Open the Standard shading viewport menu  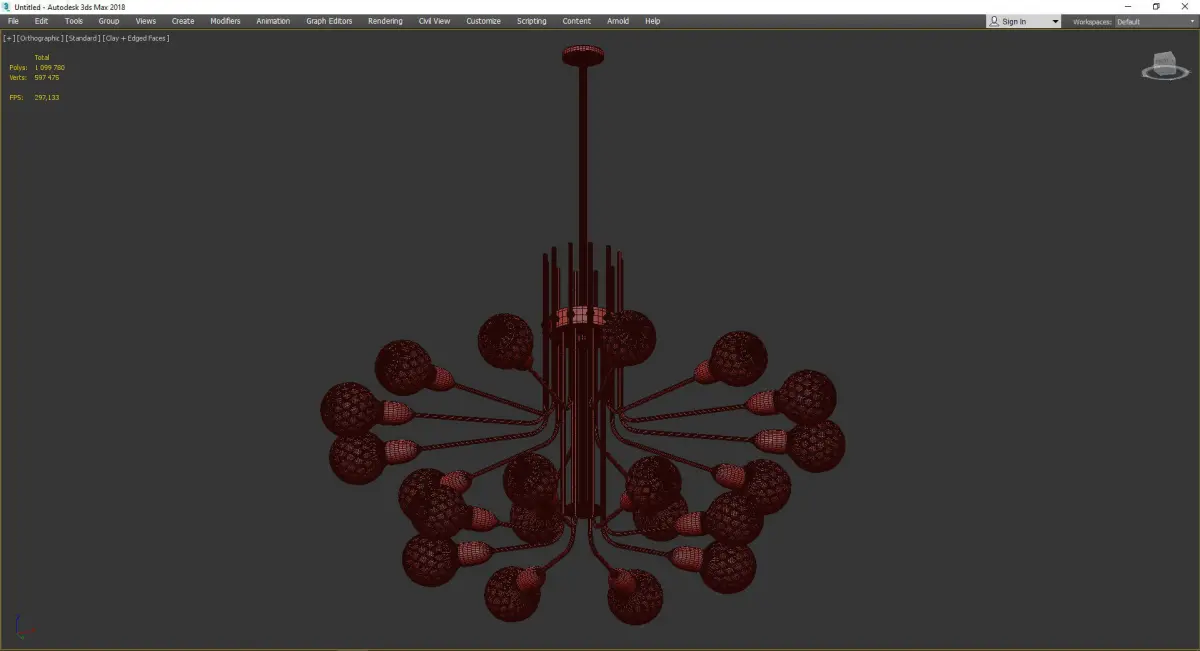point(83,38)
